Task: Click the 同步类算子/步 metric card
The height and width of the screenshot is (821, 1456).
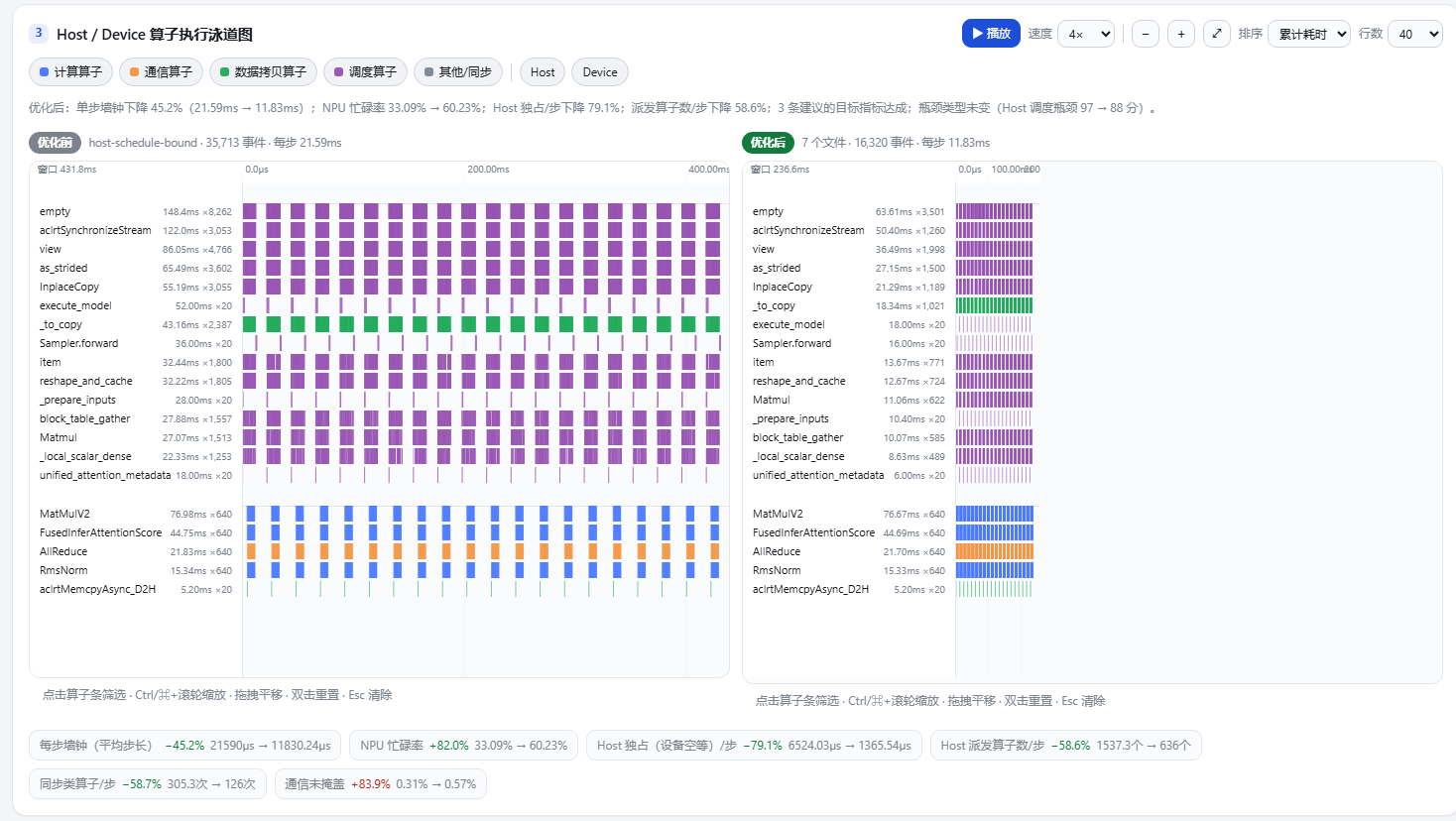Action: 149,784
